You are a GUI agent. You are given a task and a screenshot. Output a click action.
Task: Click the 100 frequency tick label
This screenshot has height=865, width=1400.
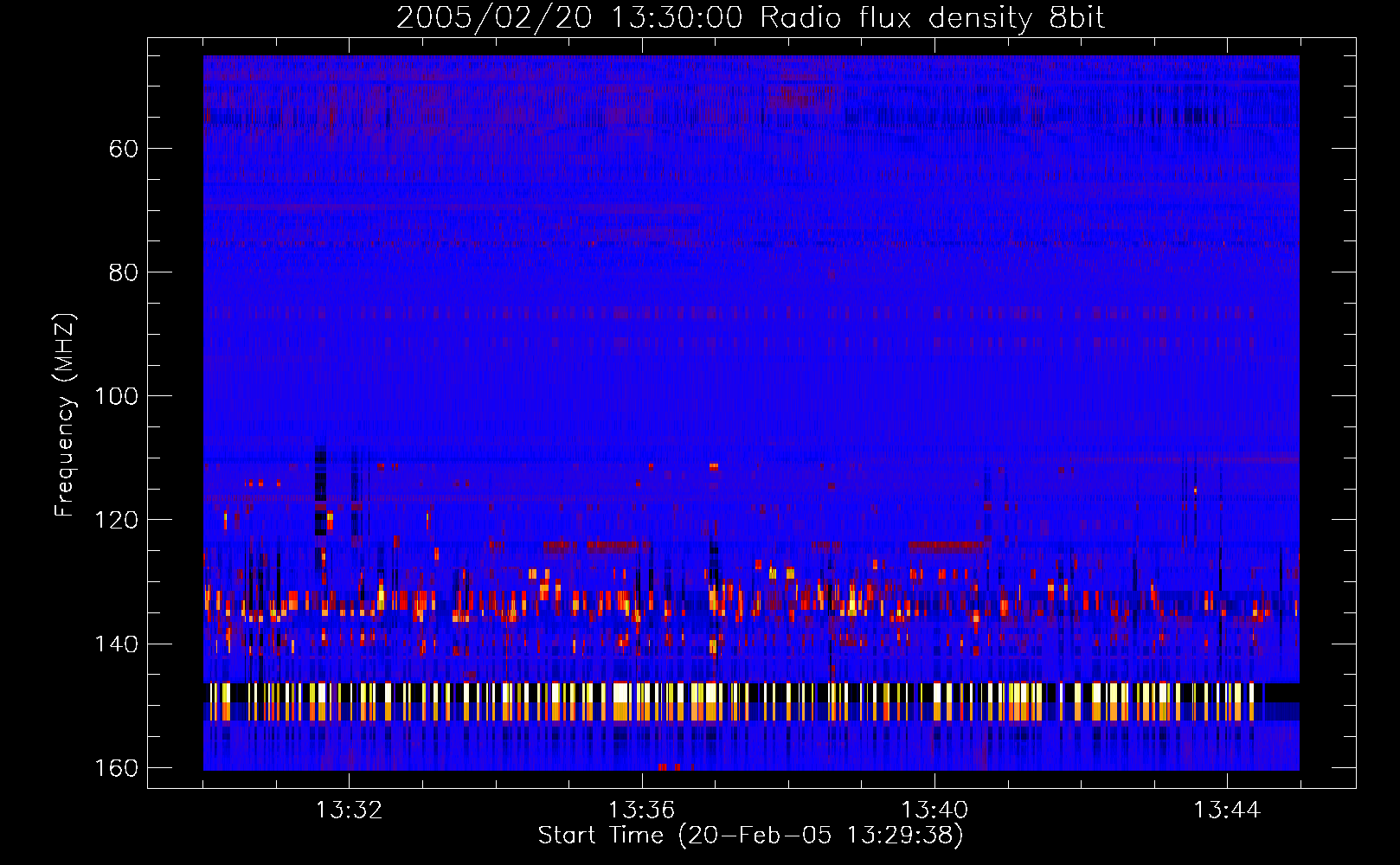click(x=116, y=396)
